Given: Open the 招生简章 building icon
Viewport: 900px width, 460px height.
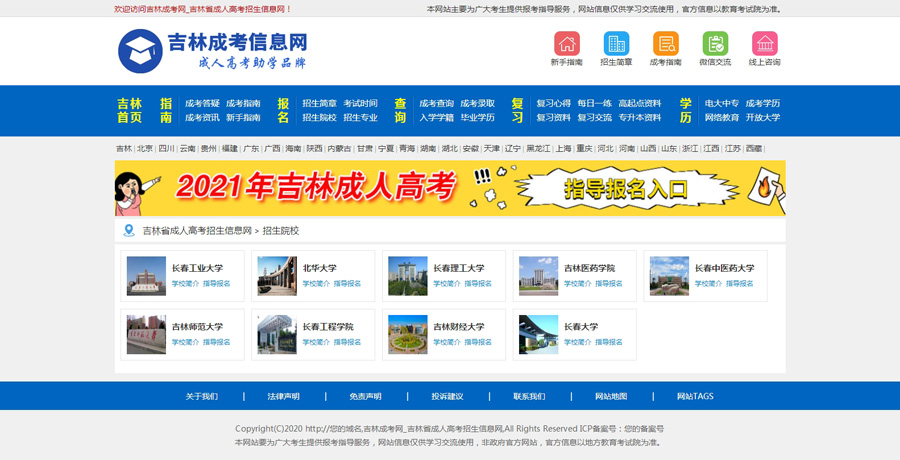Looking at the screenshot, I should point(616,44).
